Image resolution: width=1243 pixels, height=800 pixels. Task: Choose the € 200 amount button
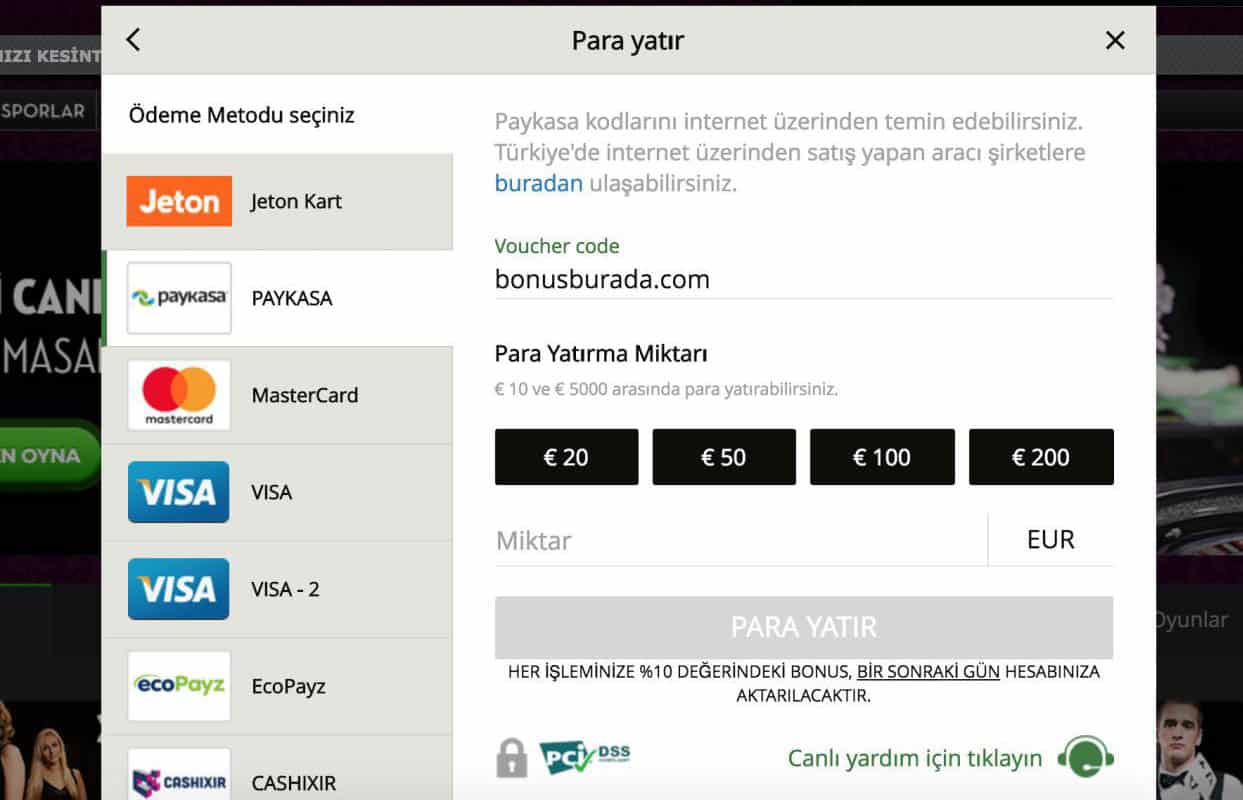click(1041, 457)
